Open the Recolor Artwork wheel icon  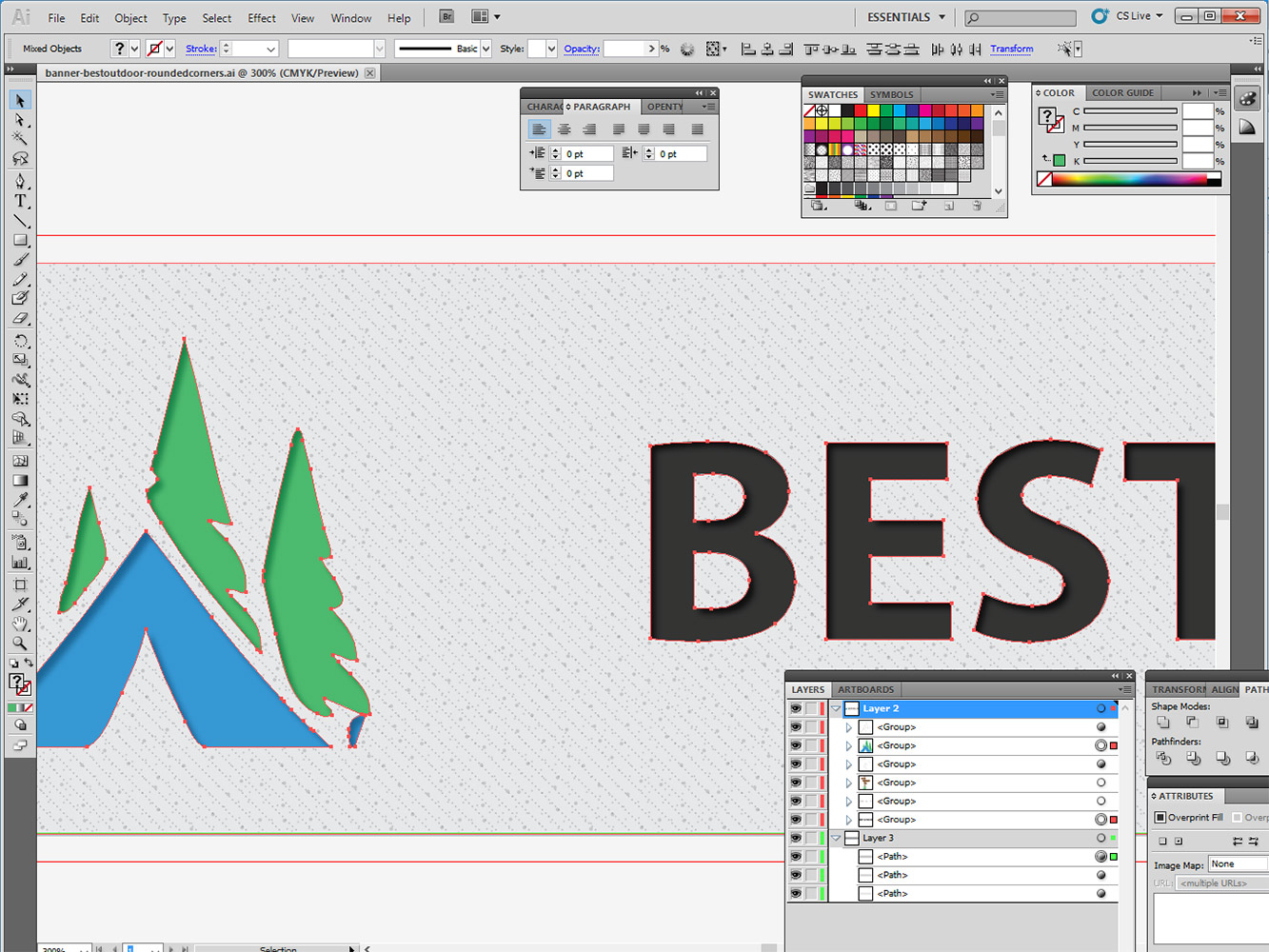687,49
